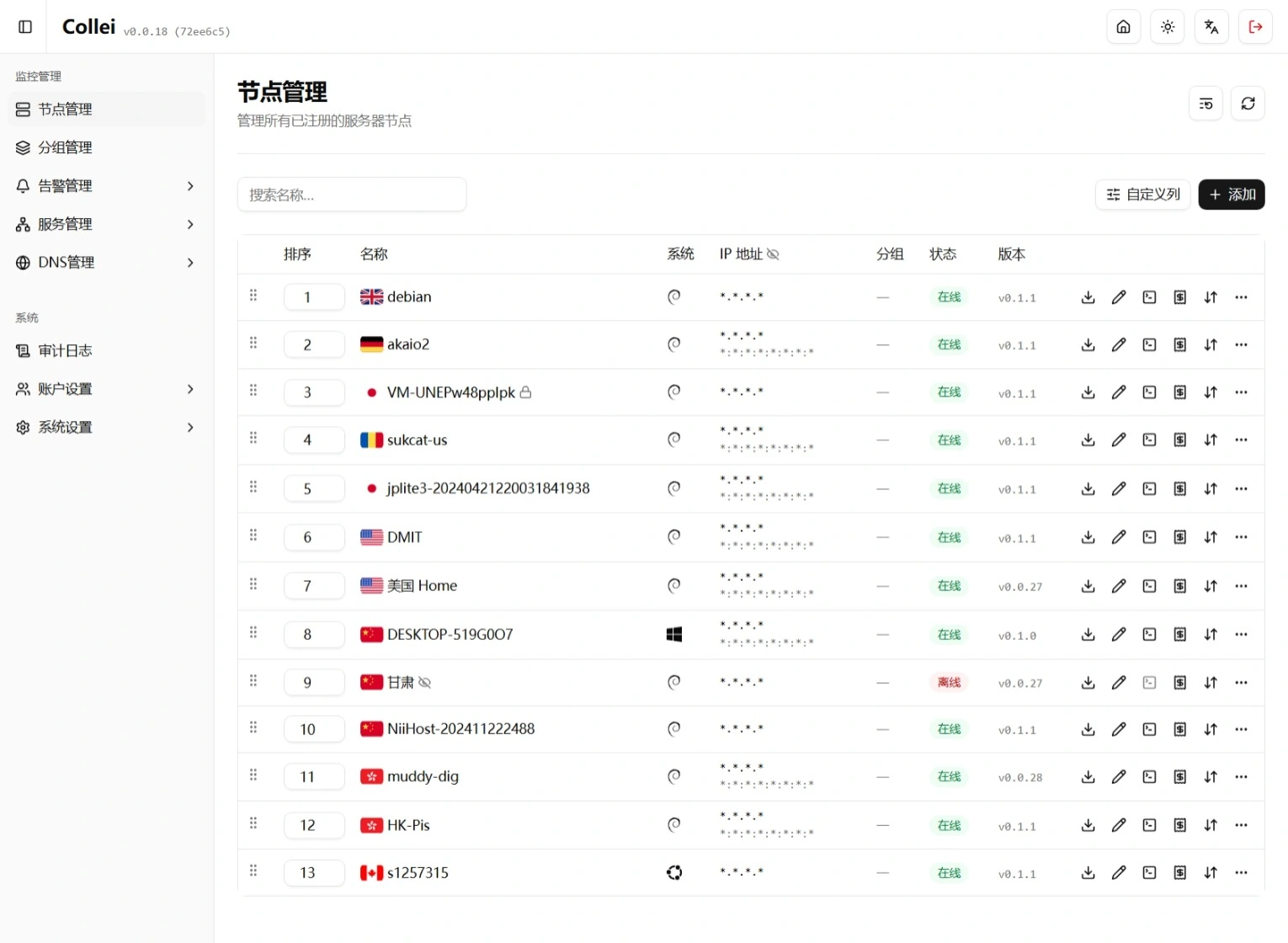Toggle light/dark theme sun icon
This screenshot has width=1288, height=943.
coord(1168,27)
